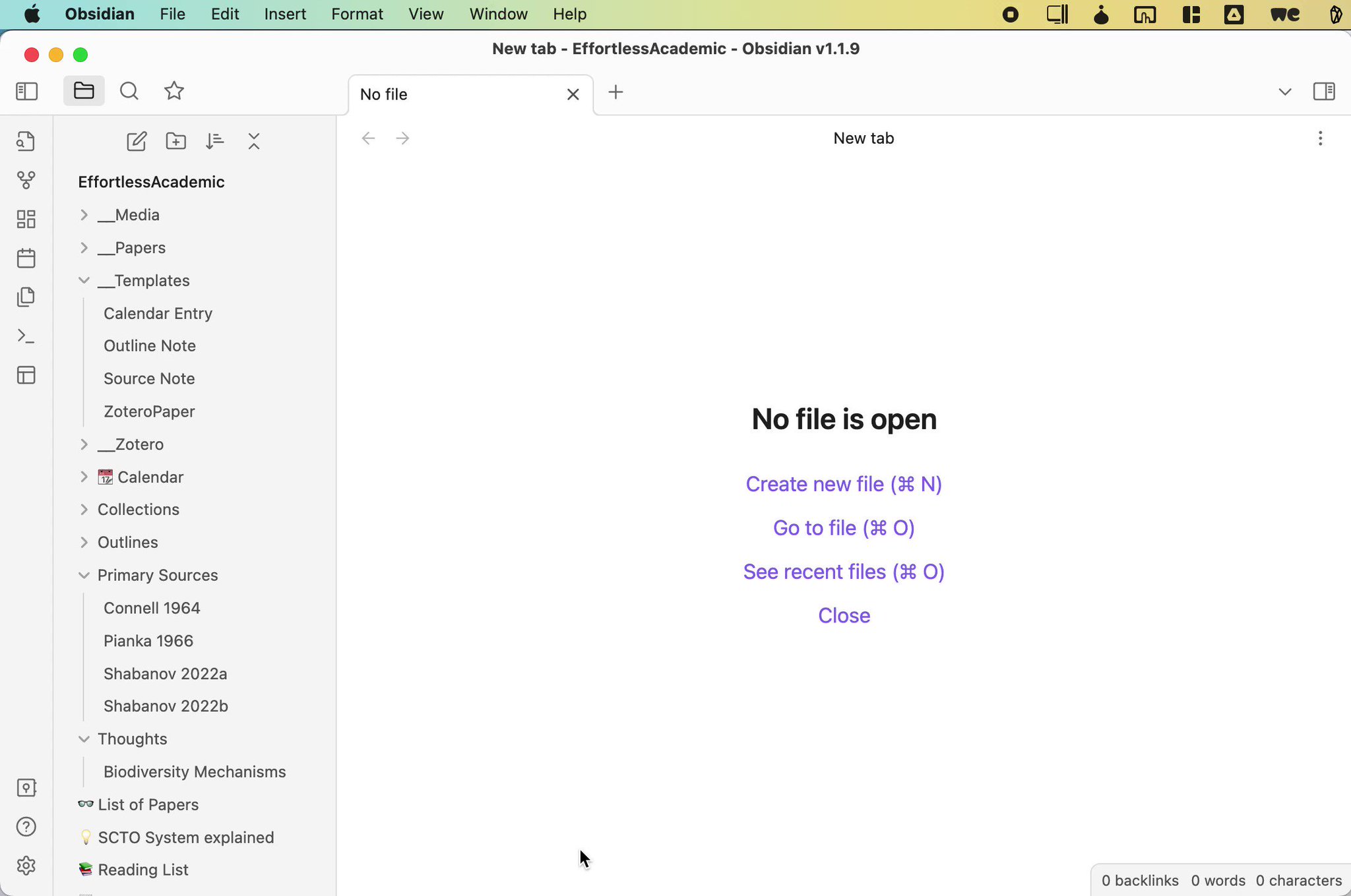
Task: Open the Outline Note template
Action: coord(150,346)
